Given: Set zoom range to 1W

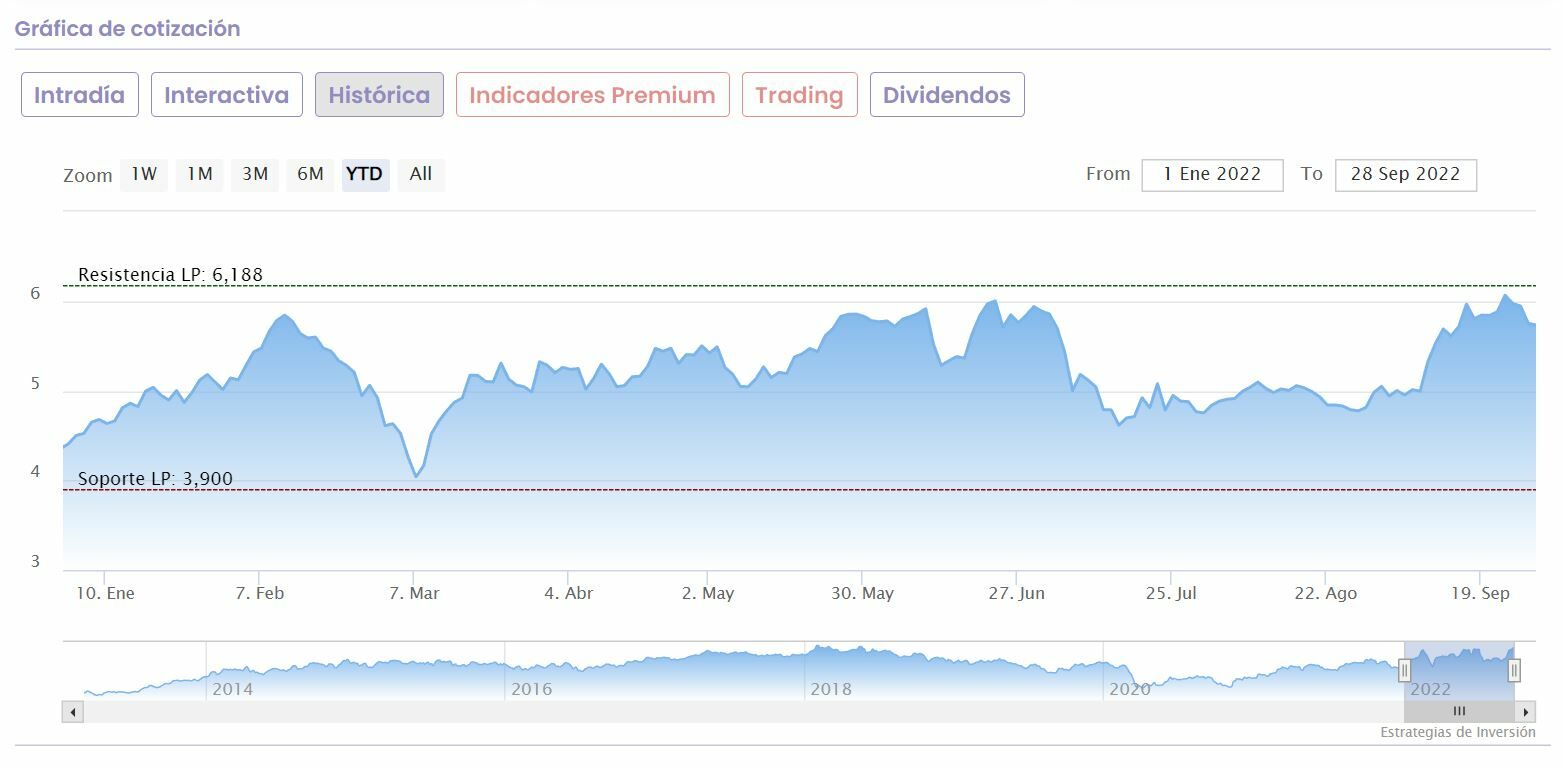Looking at the screenshot, I should [144, 174].
